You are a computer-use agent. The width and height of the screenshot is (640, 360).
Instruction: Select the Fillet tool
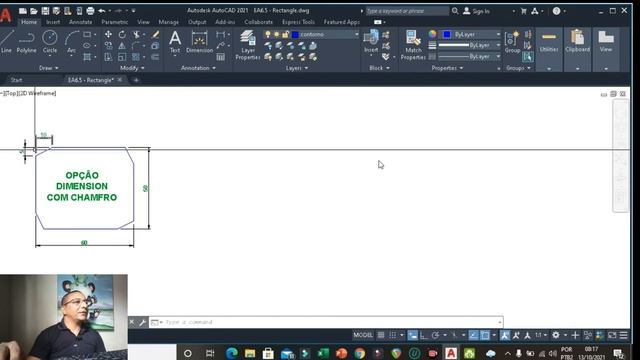pyautogui.click(x=136, y=45)
